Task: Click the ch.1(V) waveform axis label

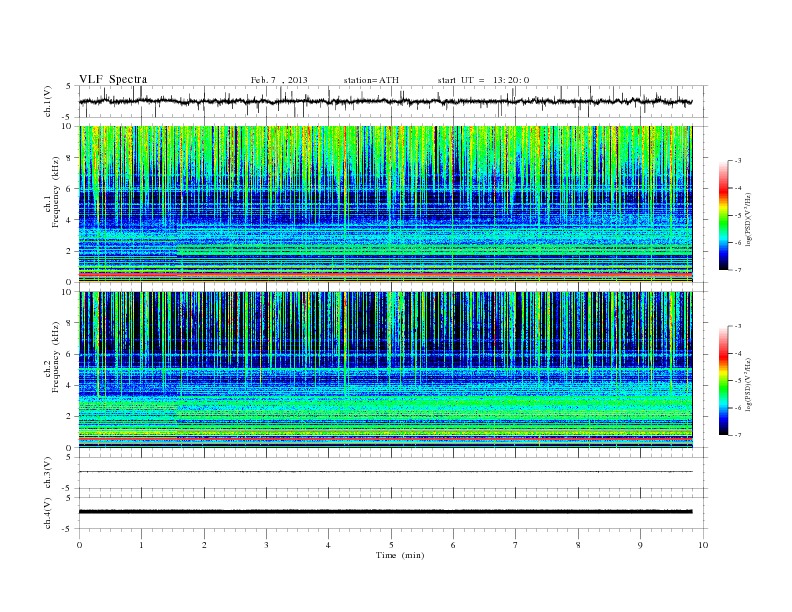Action: tap(48, 101)
